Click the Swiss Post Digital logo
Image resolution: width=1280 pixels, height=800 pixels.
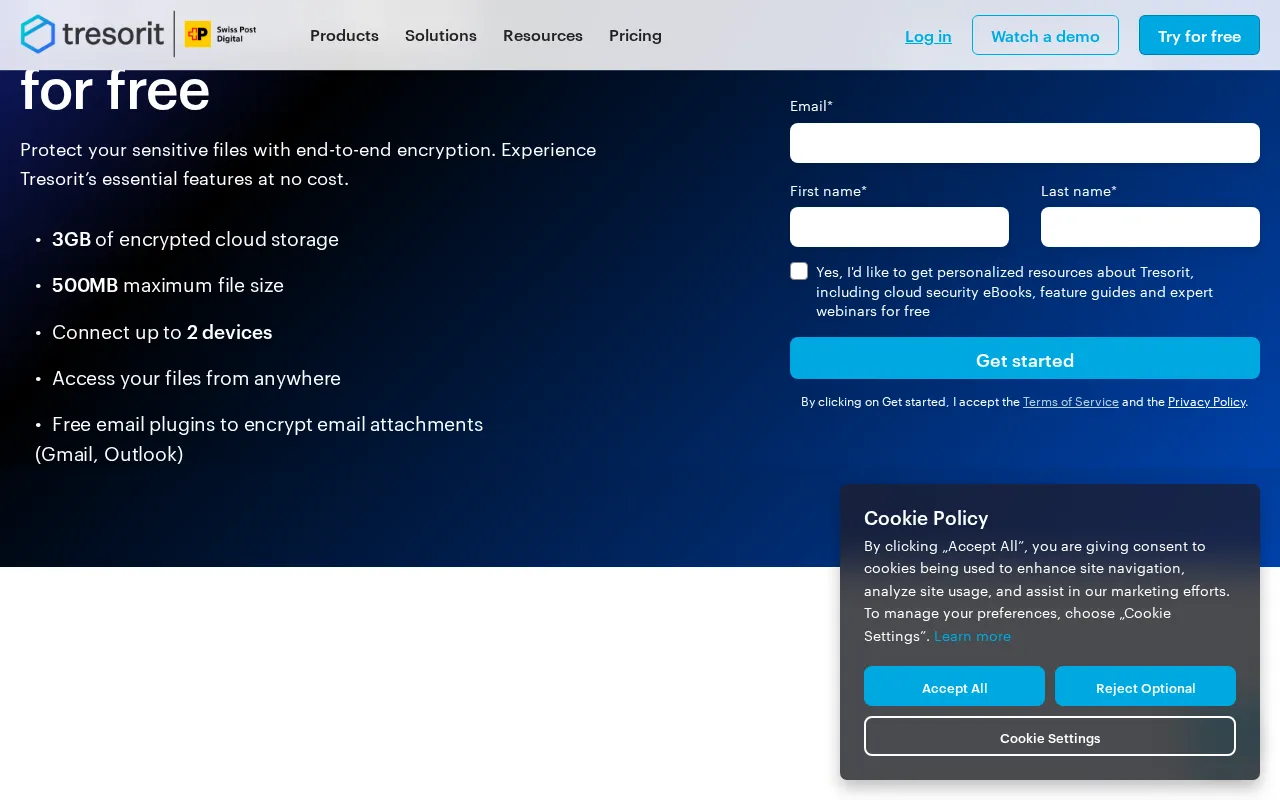(221, 34)
